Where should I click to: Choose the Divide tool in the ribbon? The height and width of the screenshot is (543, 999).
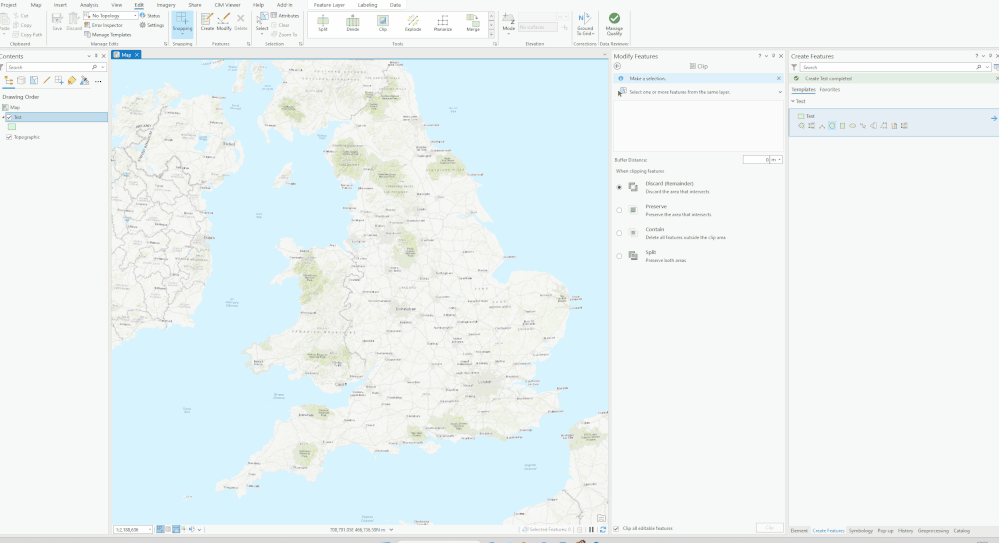pos(352,24)
